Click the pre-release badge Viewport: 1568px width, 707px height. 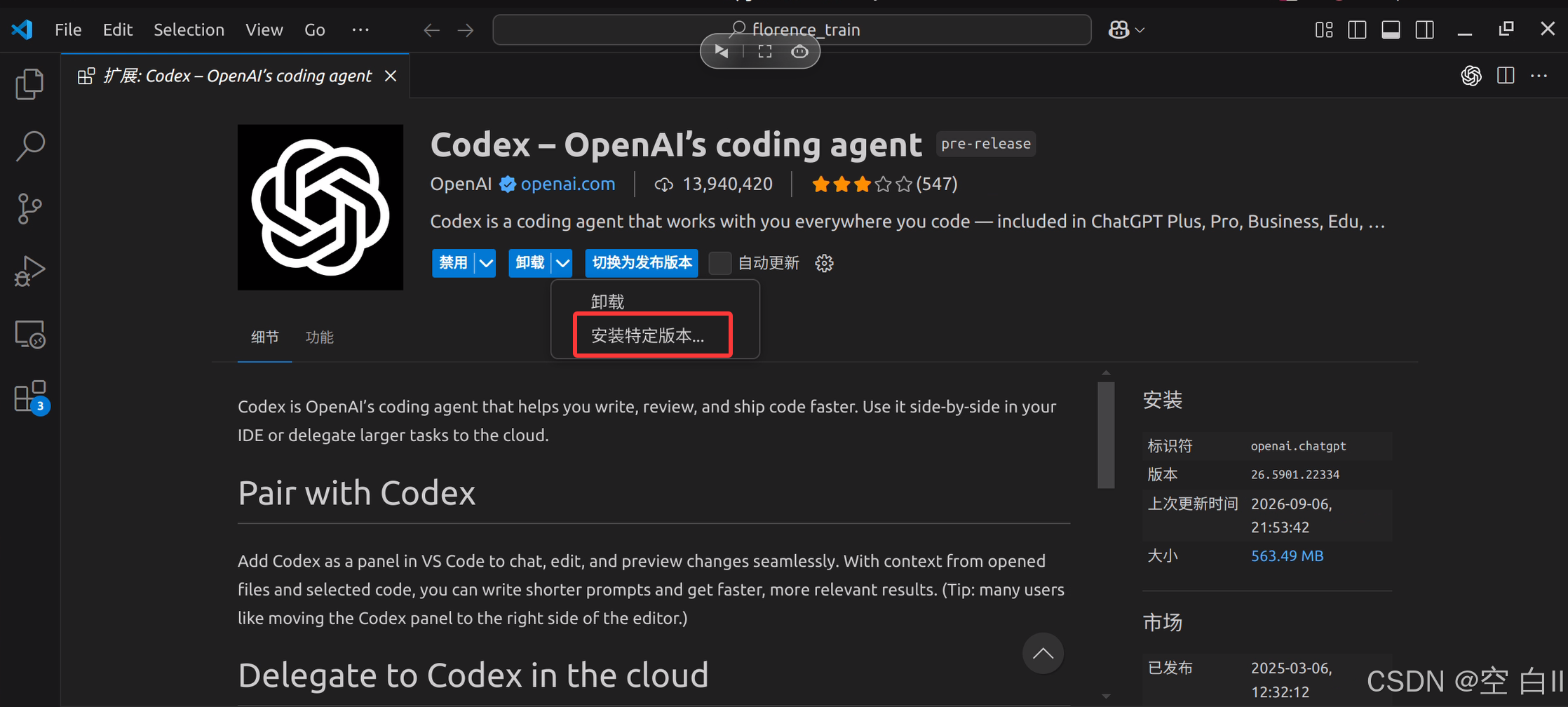986,144
